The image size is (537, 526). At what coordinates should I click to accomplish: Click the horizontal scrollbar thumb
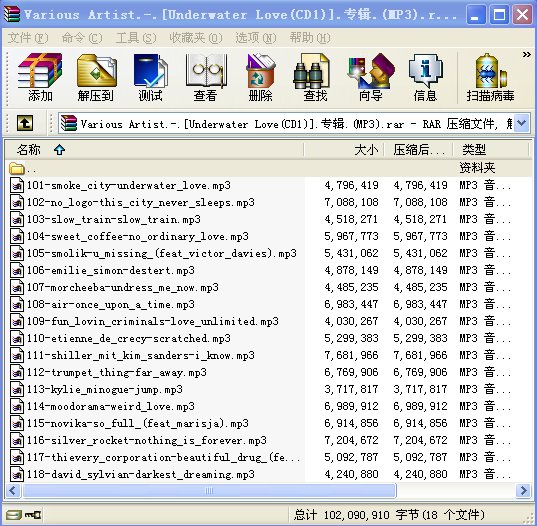pyautogui.click(x=209, y=490)
